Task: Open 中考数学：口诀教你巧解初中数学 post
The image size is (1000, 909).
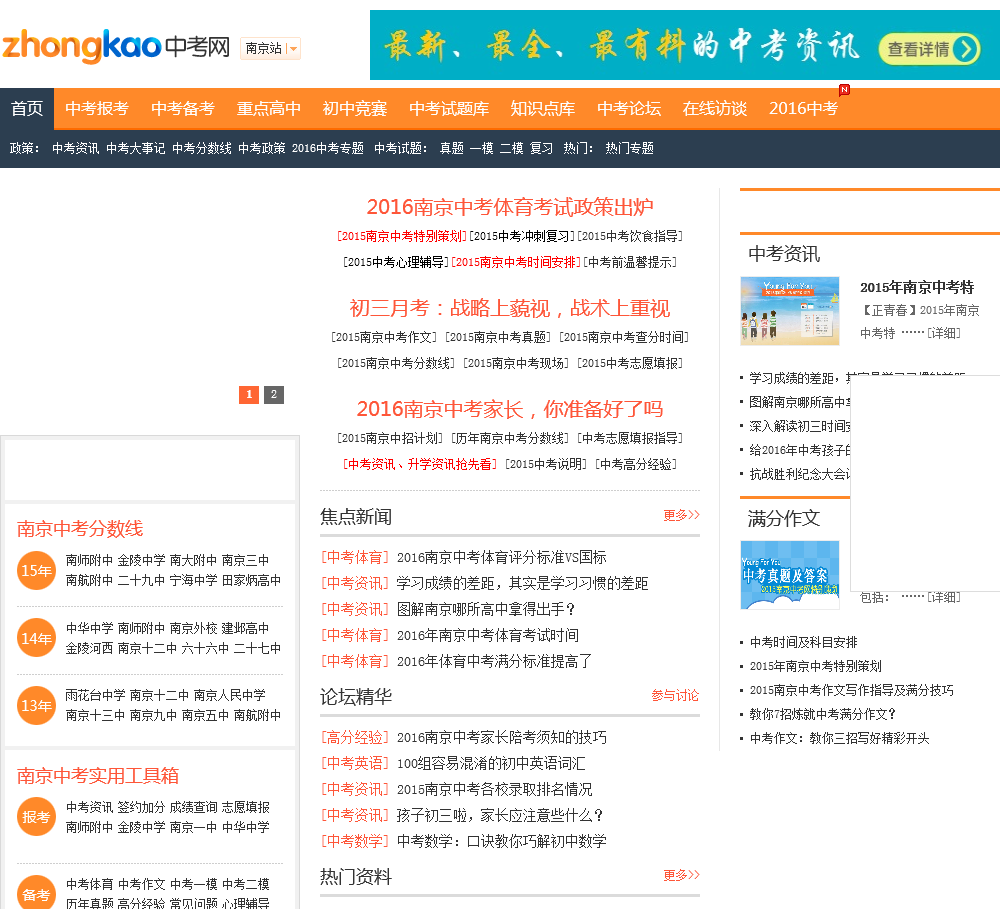Action: (501, 841)
